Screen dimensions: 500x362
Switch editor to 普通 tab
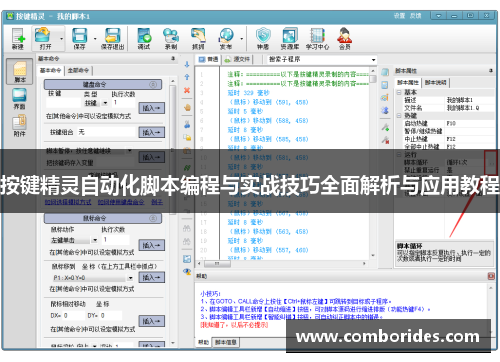point(208,59)
